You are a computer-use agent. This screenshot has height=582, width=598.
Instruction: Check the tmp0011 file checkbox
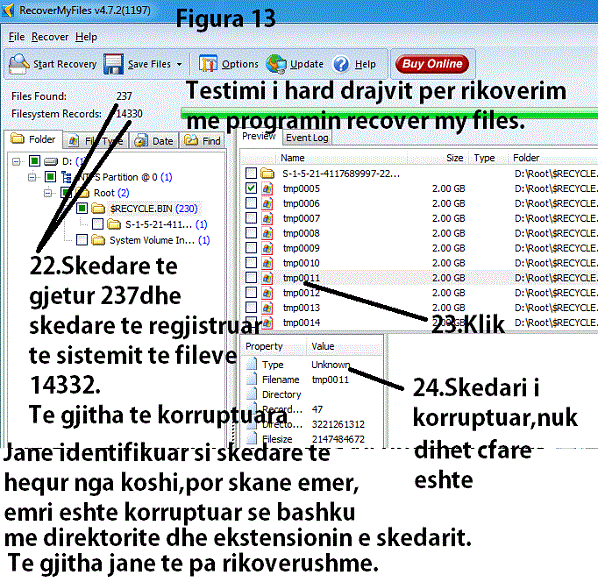(251, 277)
